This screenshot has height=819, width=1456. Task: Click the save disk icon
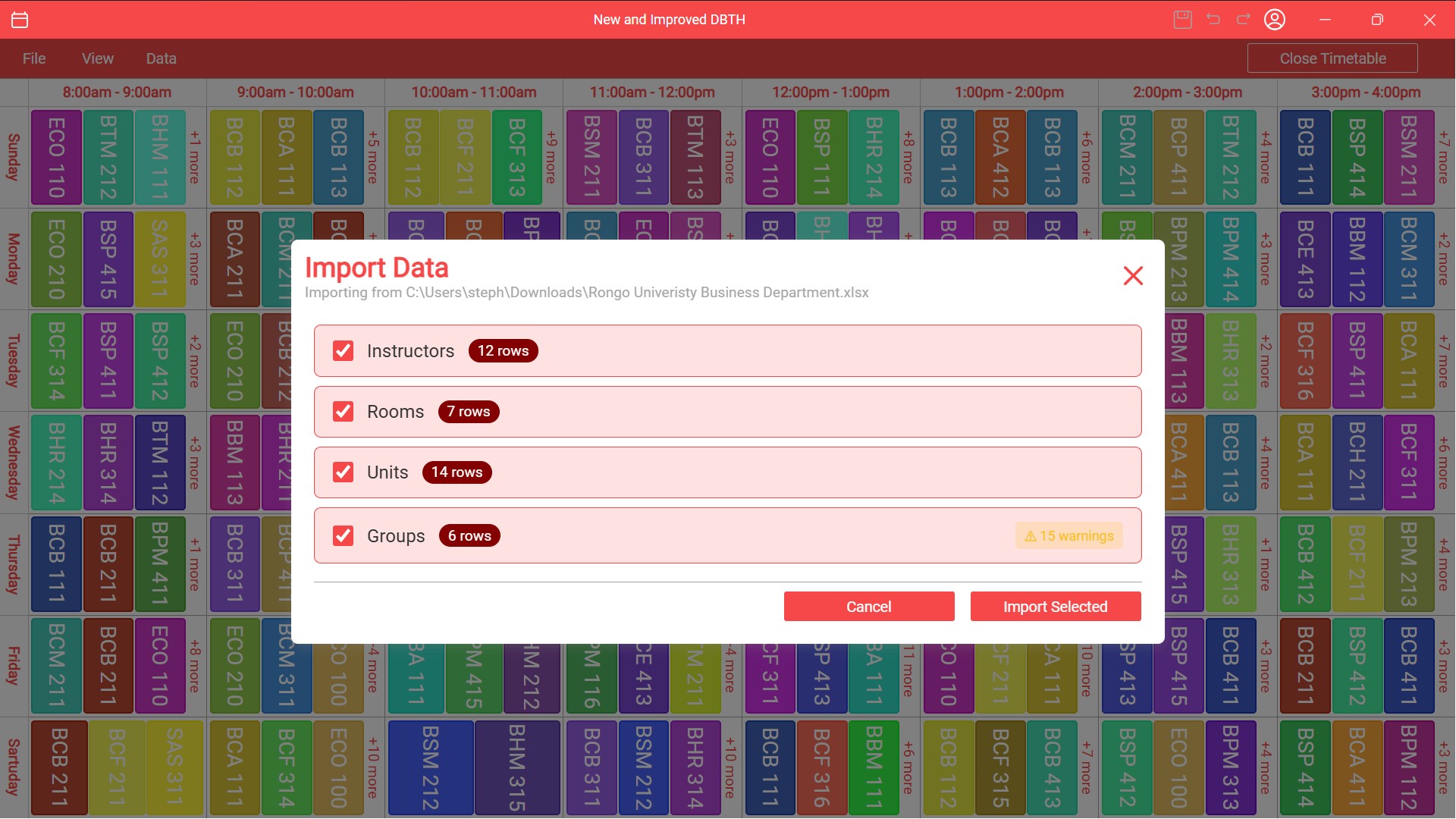[x=1182, y=20]
